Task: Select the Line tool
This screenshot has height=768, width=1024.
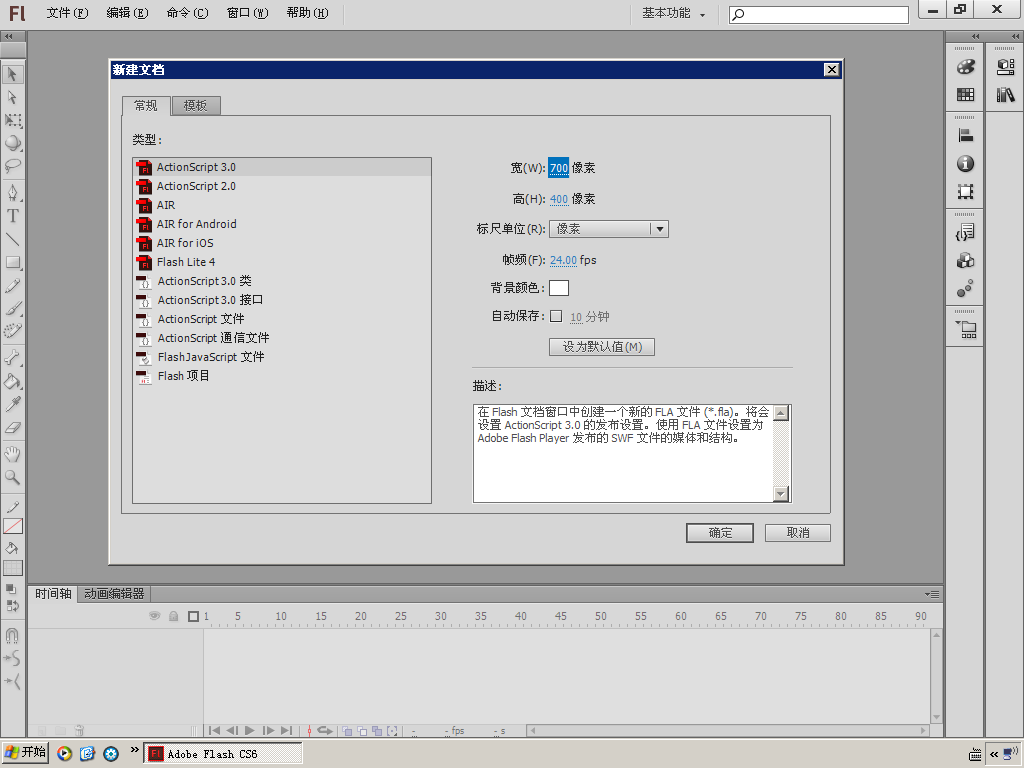Action: click(12, 239)
